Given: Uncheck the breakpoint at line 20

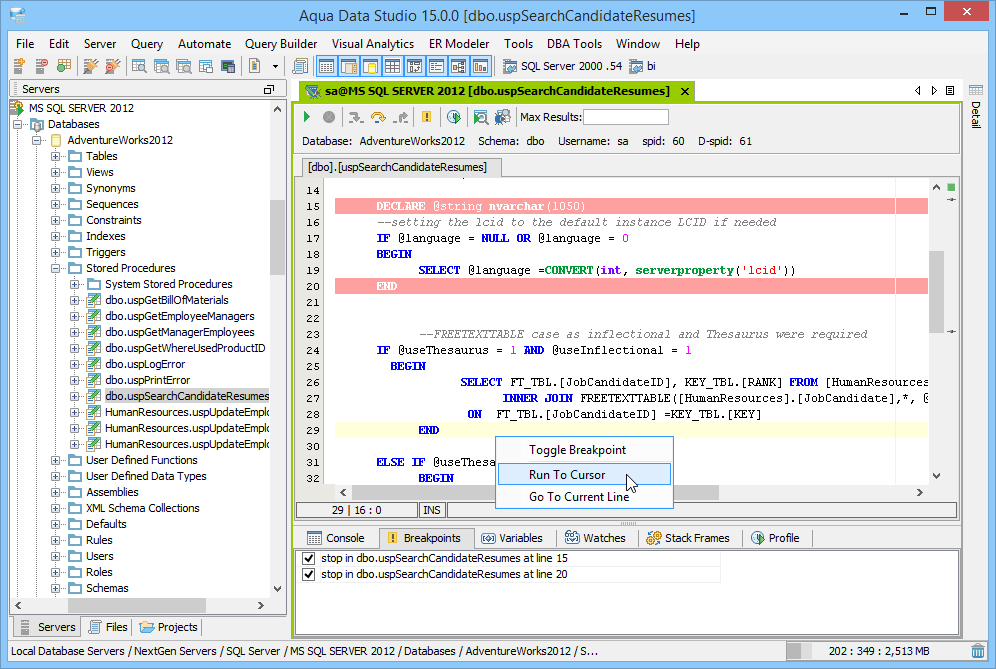Looking at the screenshot, I should [x=309, y=574].
